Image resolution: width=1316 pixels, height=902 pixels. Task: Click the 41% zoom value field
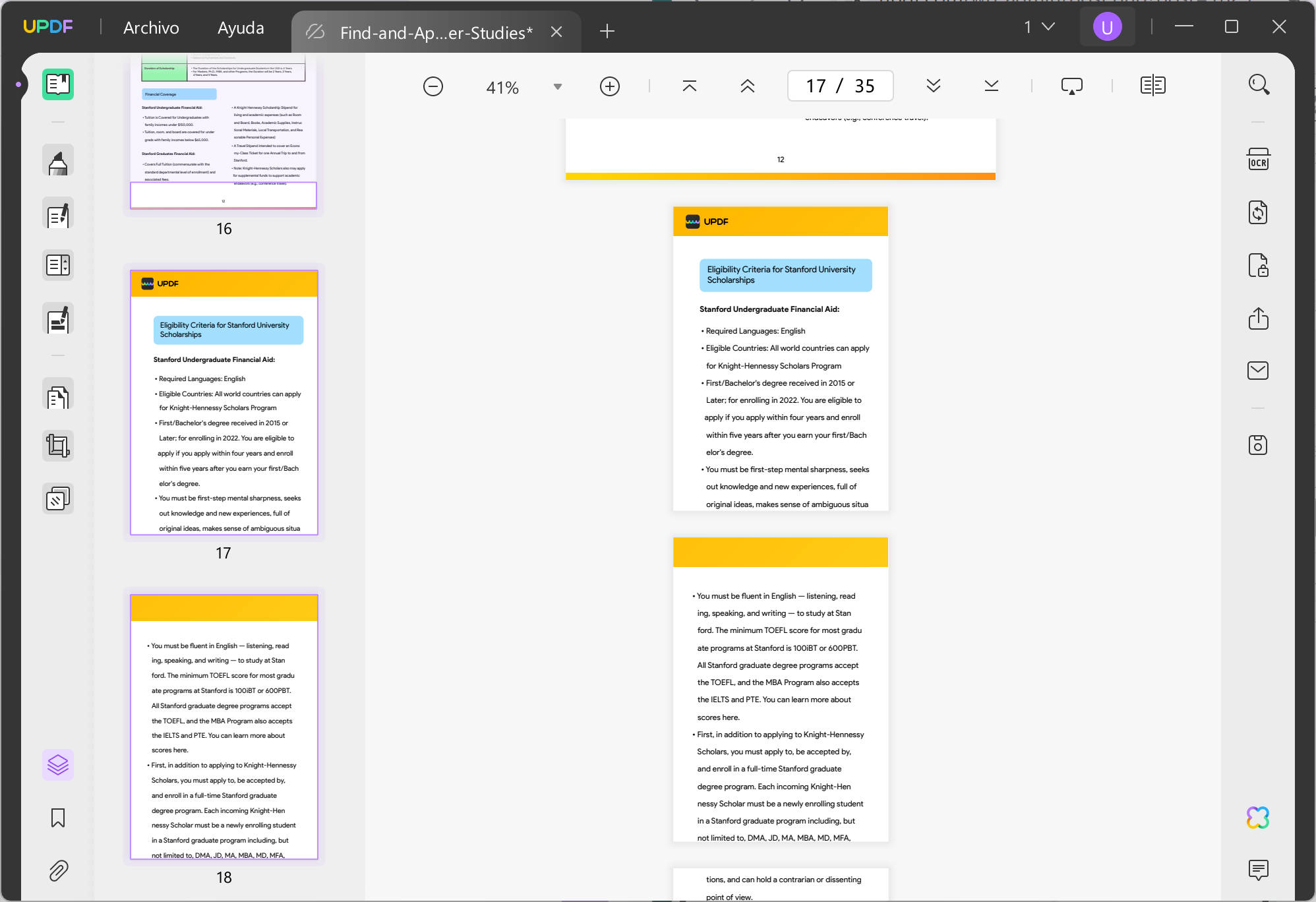[x=502, y=87]
